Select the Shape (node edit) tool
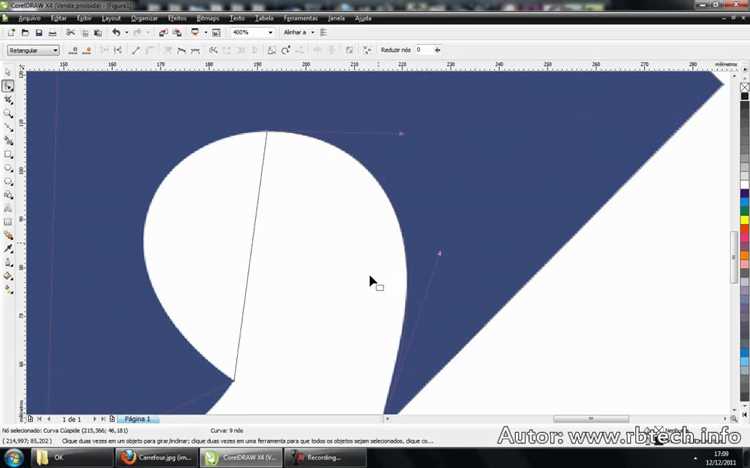 8,86
